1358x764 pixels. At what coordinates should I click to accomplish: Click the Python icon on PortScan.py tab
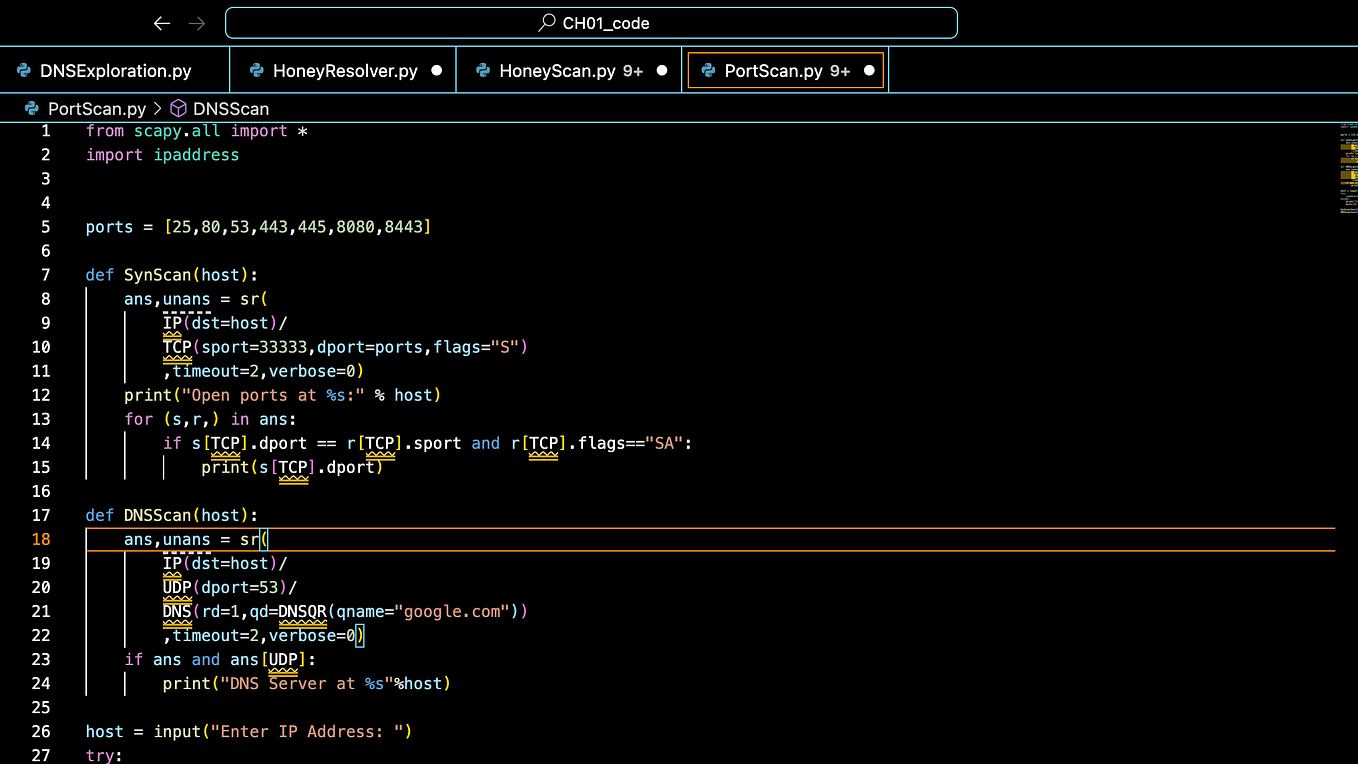(708, 70)
